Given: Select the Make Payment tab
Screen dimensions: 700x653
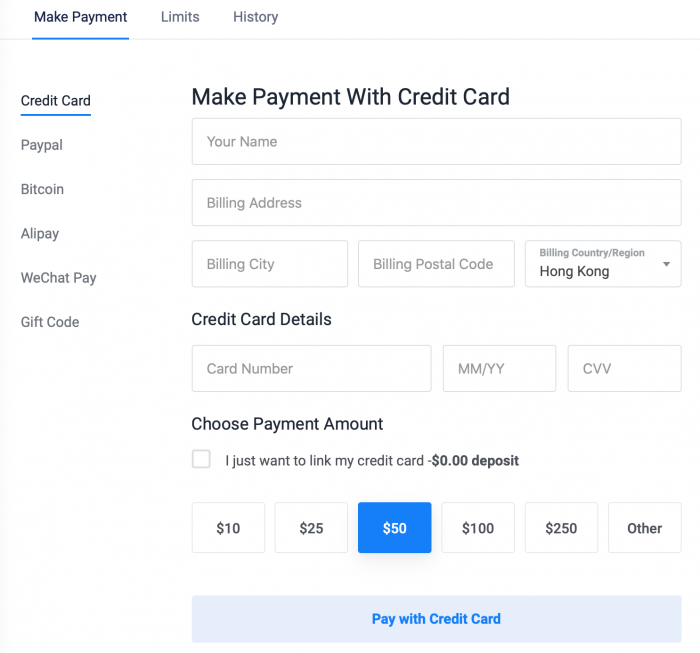Looking at the screenshot, I should (x=80, y=17).
